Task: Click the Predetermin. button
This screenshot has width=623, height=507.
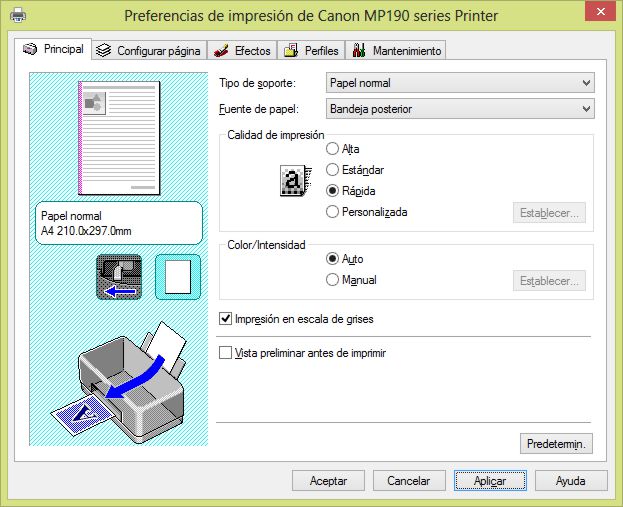Action: (x=556, y=443)
